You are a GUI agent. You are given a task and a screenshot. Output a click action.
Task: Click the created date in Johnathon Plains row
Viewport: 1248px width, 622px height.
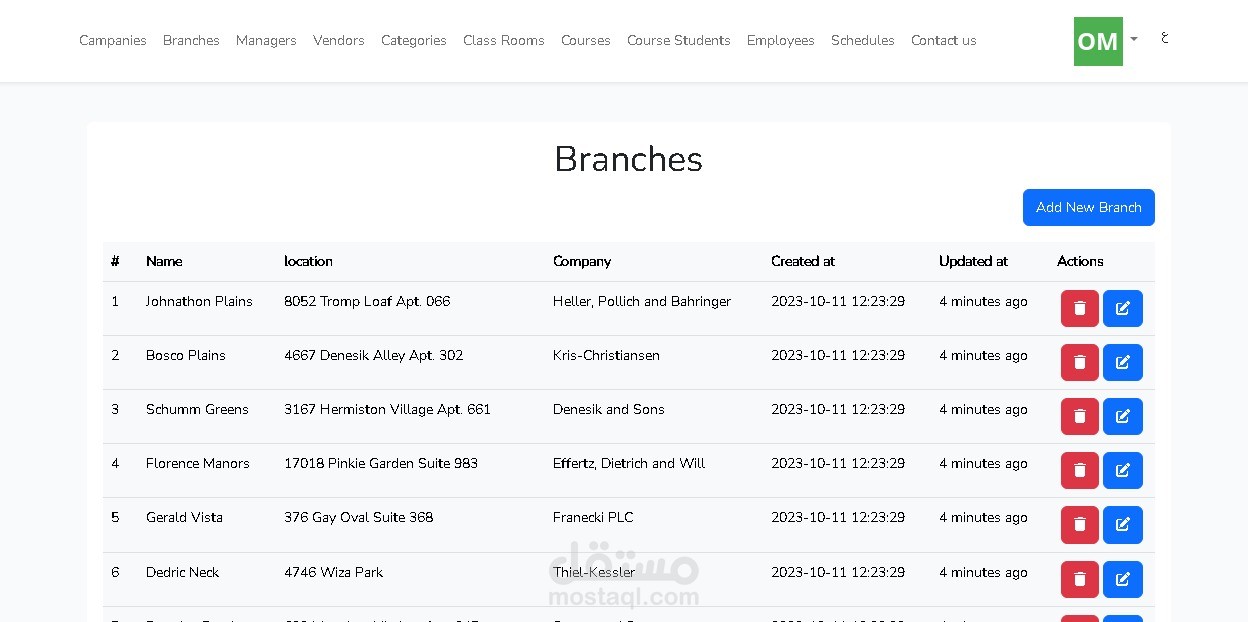tap(838, 301)
